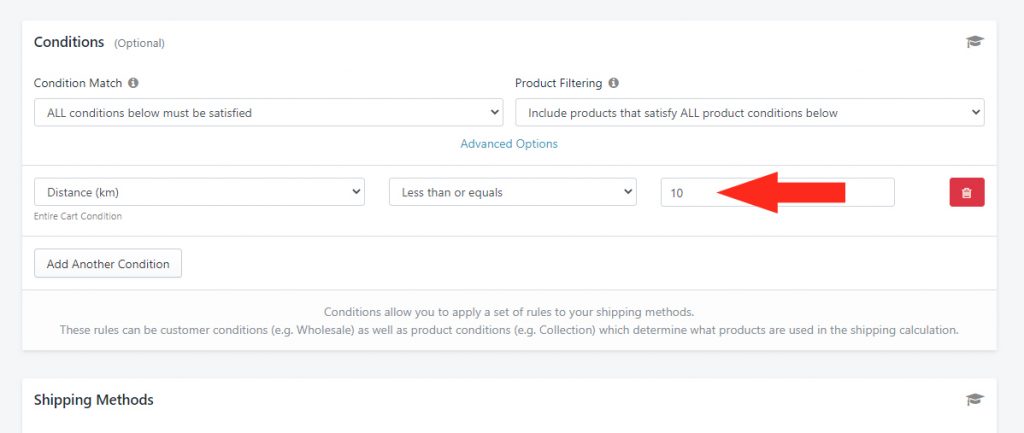1024x433 pixels.
Task: Click the Advanced Options link
Action: click(x=509, y=144)
